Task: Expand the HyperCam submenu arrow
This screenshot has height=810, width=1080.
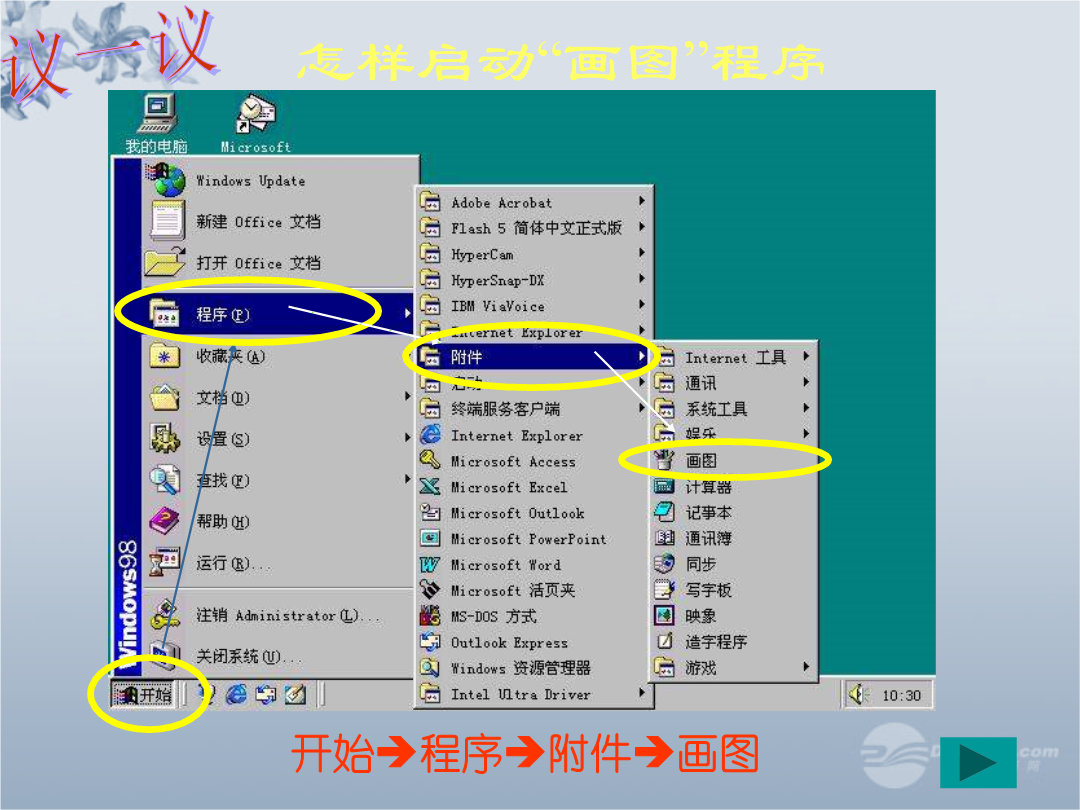Action: coord(641,253)
